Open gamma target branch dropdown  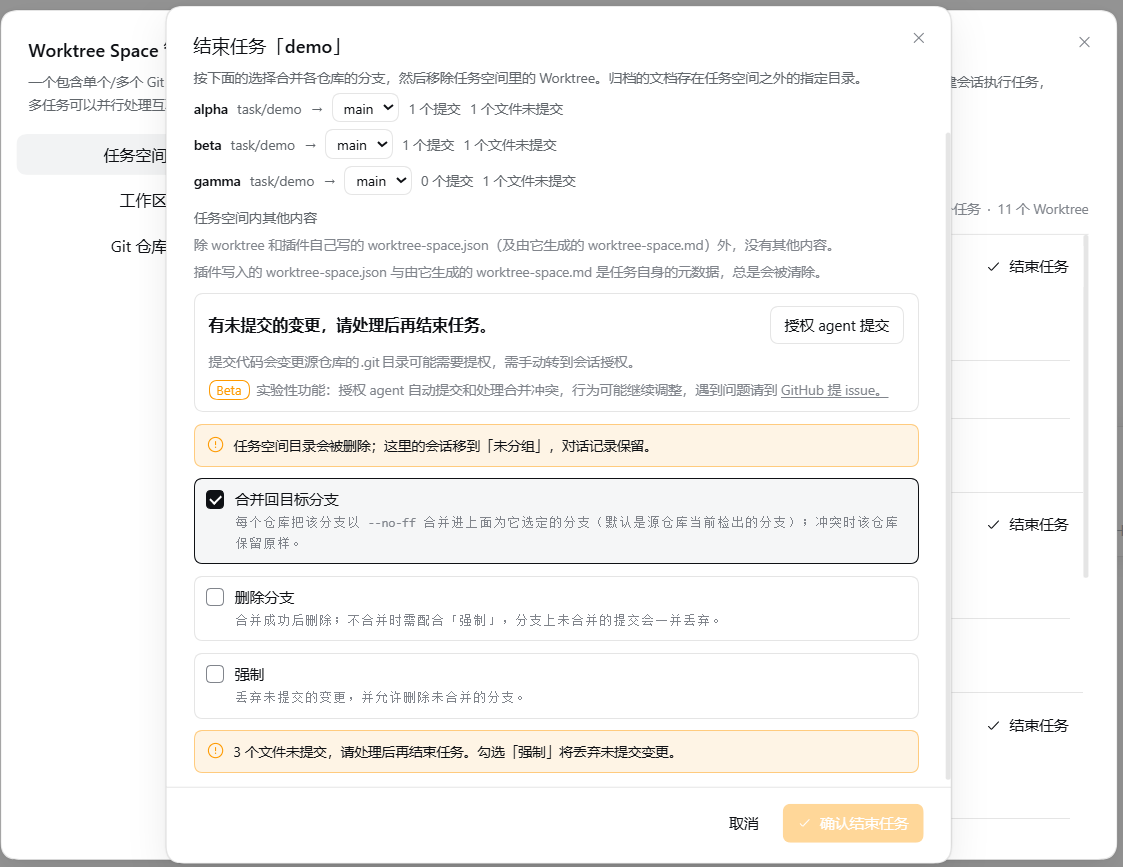(x=378, y=181)
